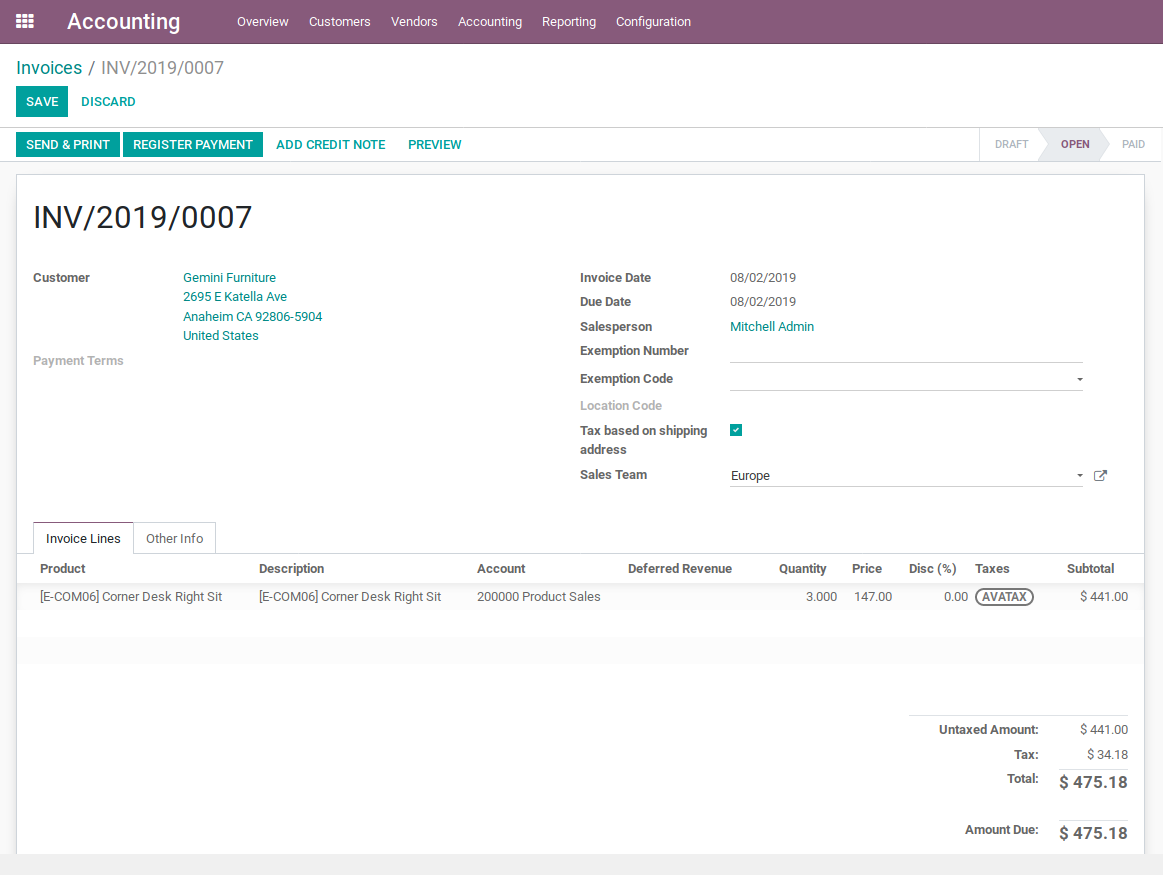Click Send & Print button
Screen dimensions: 1163x875
tap(68, 145)
